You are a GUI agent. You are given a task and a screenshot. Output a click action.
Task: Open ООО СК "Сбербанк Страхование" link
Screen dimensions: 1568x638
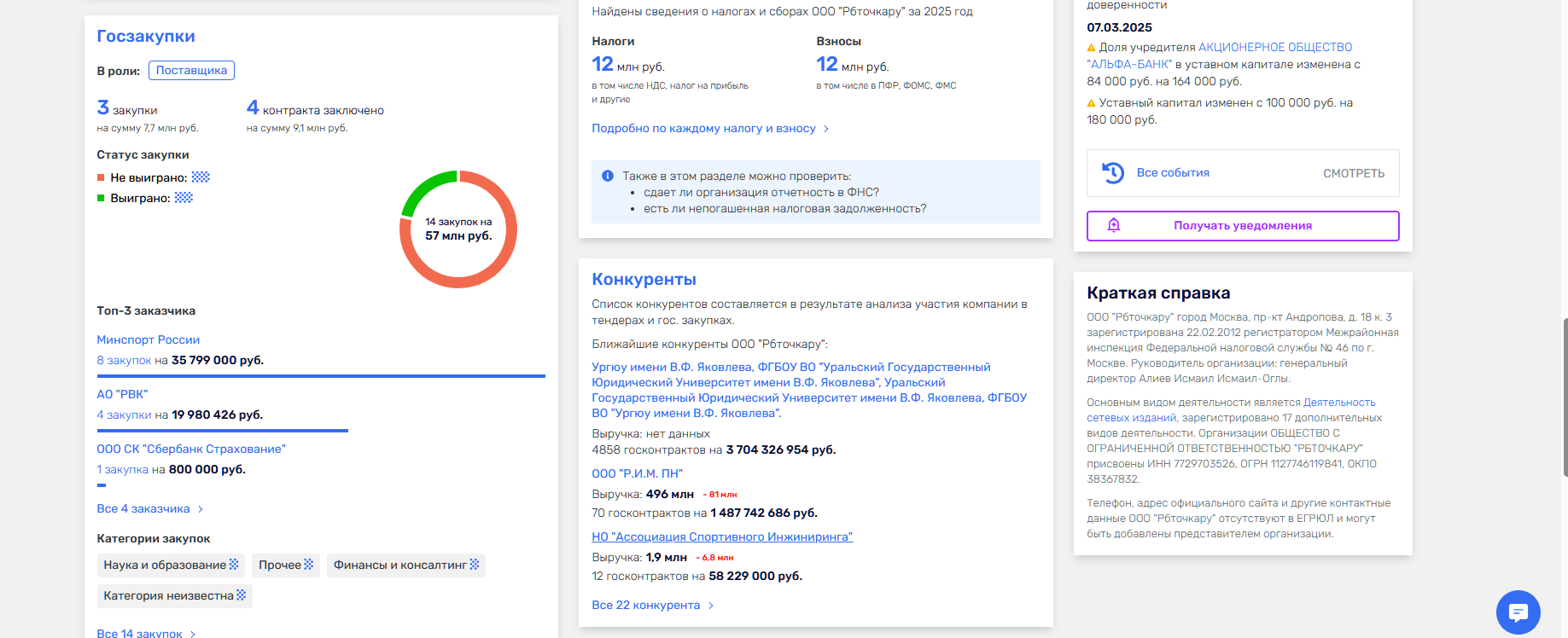[191, 449]
